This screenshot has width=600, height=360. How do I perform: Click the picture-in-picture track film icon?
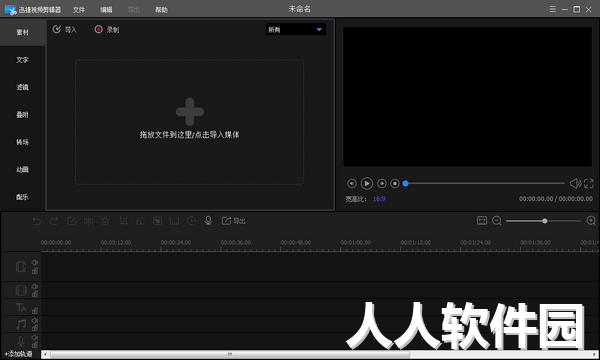click(x=21, y=290)
